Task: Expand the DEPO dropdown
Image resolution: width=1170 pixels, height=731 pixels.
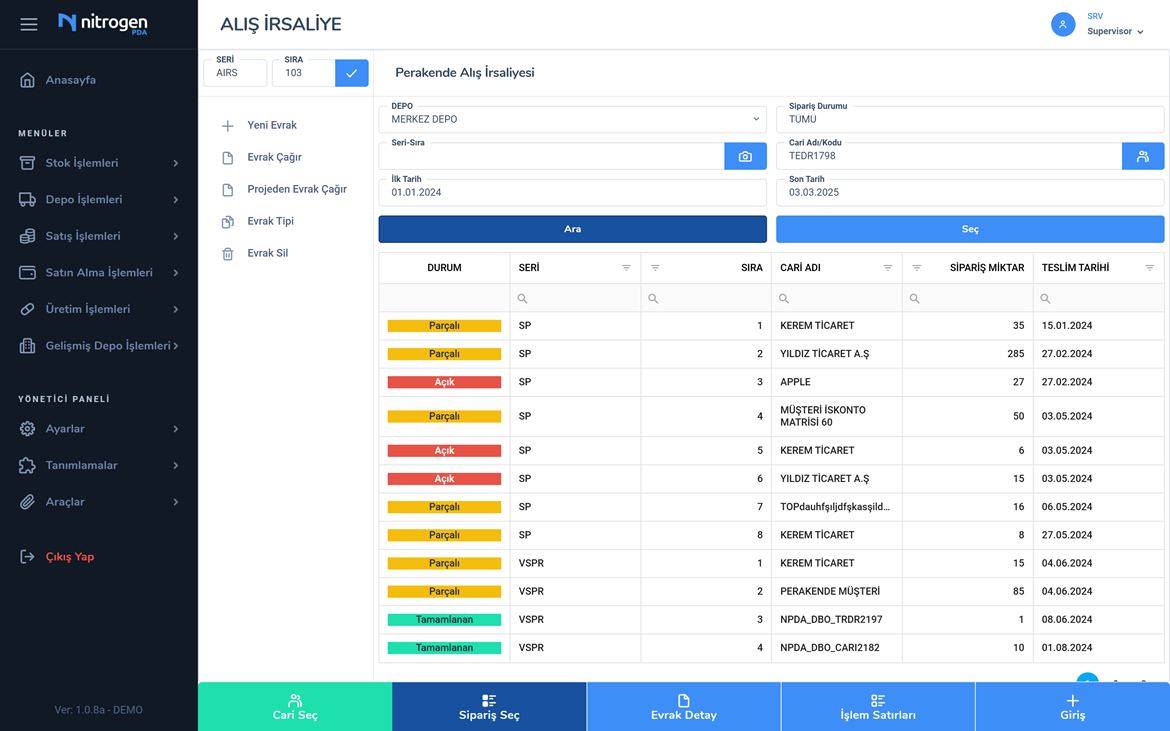Action: tap(755, 119)
